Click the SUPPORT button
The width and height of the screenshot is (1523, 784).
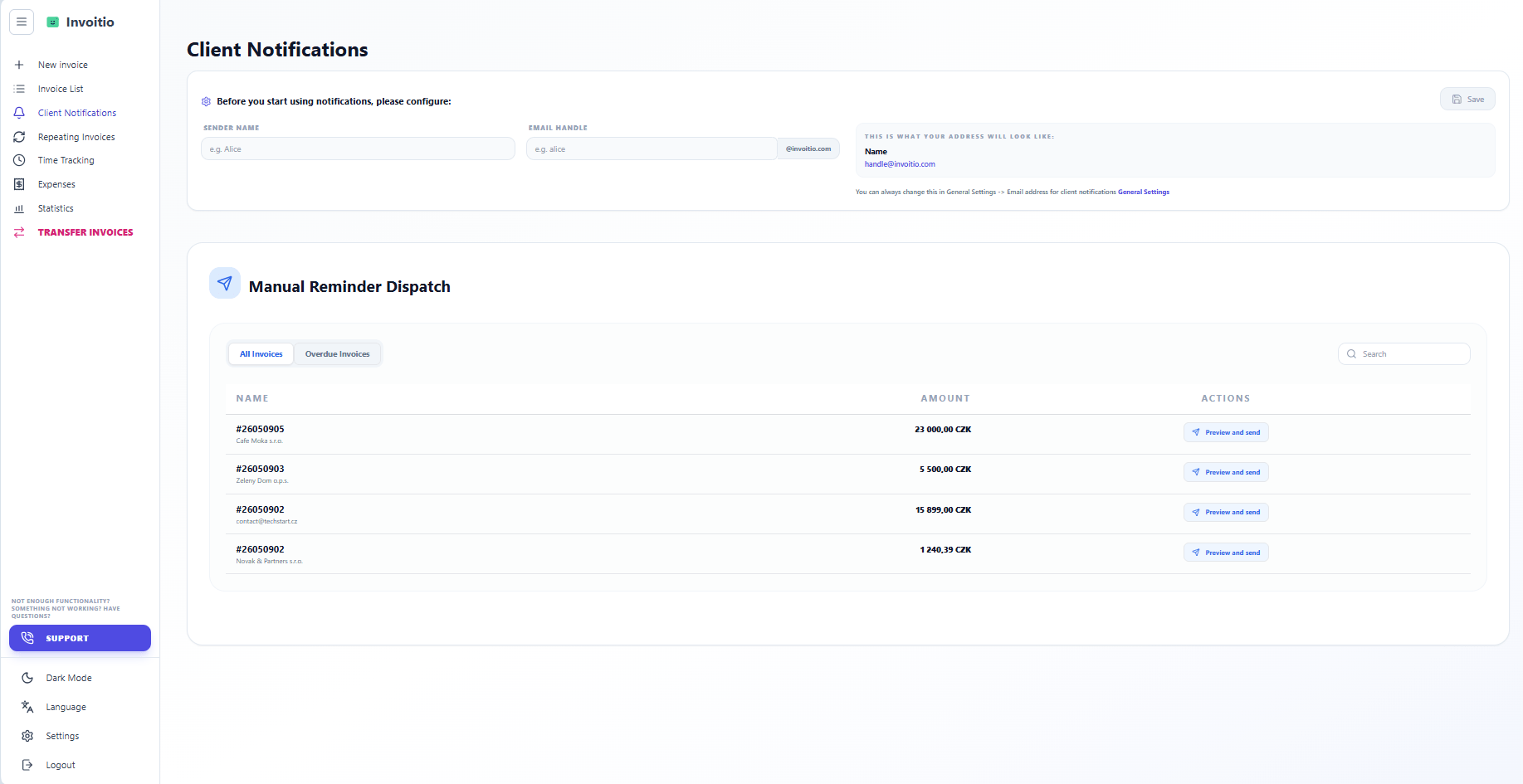pyautogui.click(x=80, y=638)
